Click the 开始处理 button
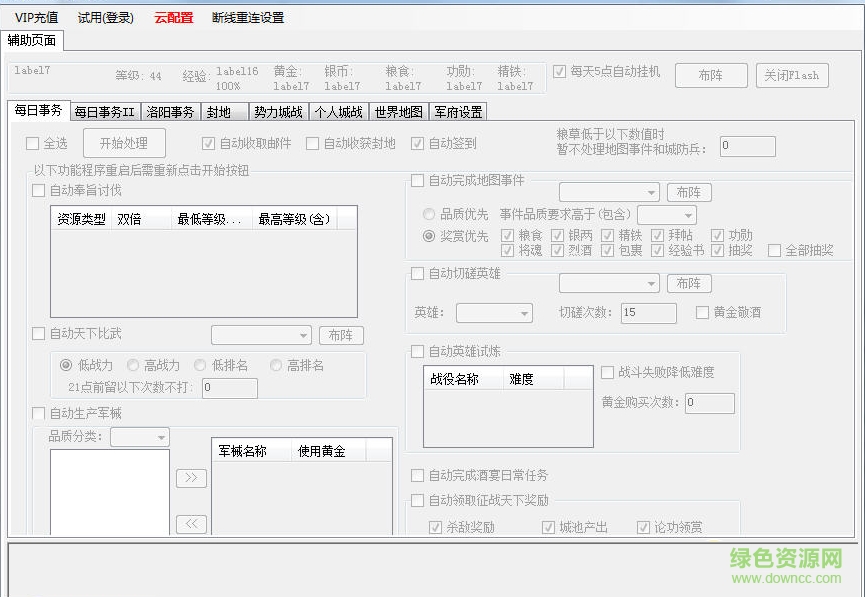 [123, 143]
